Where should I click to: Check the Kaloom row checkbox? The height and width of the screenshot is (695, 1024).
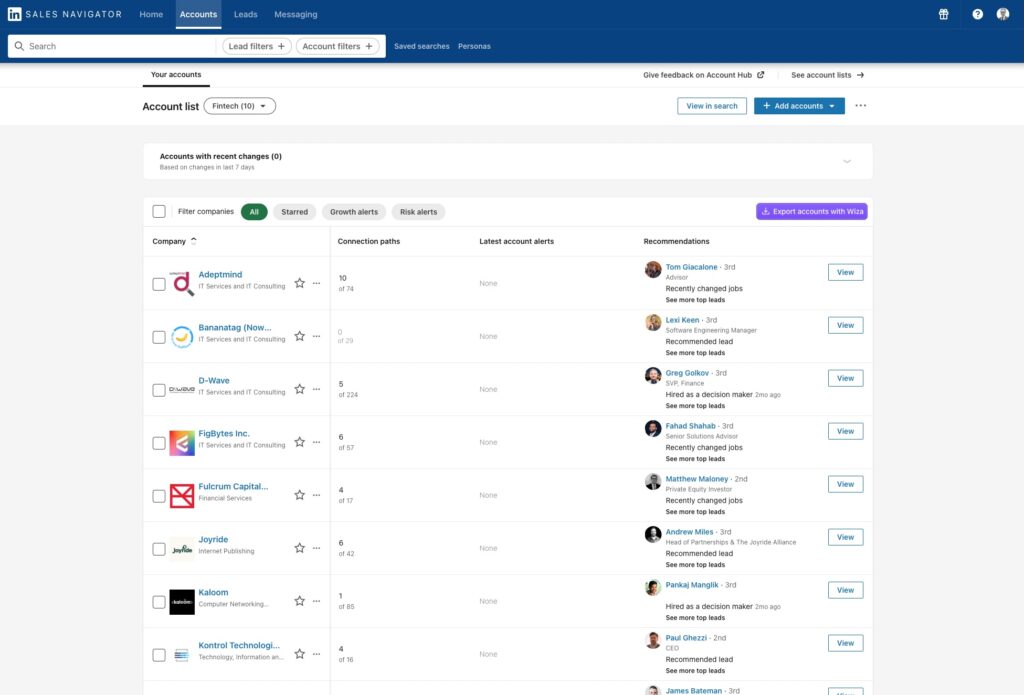[x=159, y=602]
